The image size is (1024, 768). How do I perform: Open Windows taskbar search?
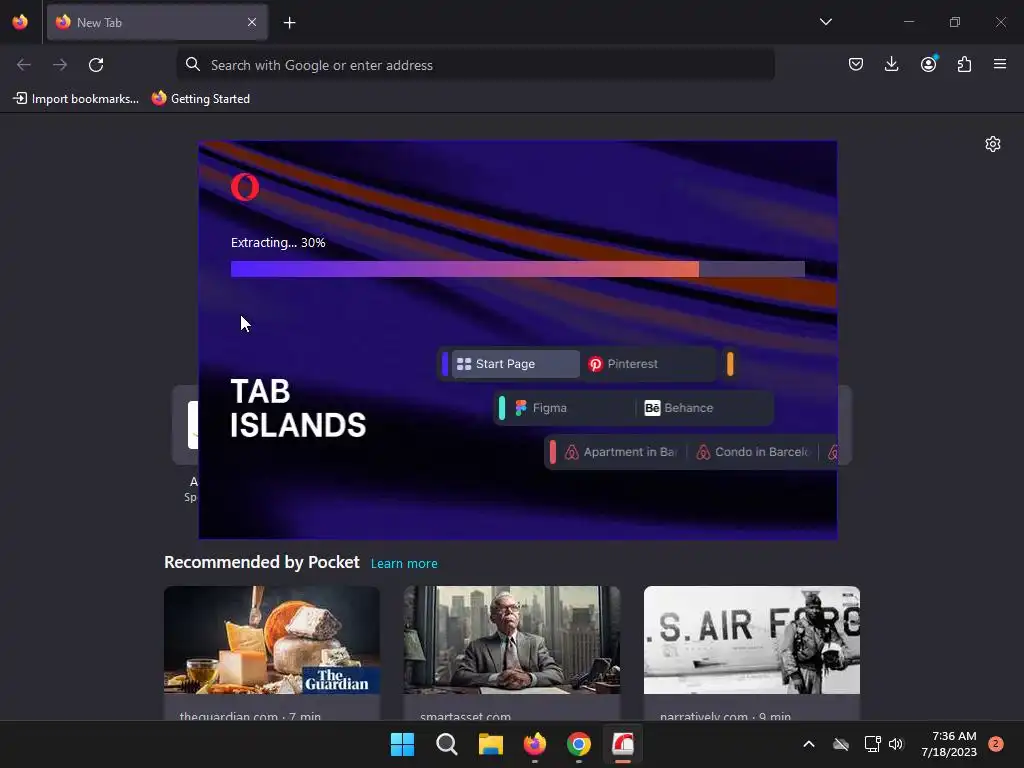pos(447,744)
